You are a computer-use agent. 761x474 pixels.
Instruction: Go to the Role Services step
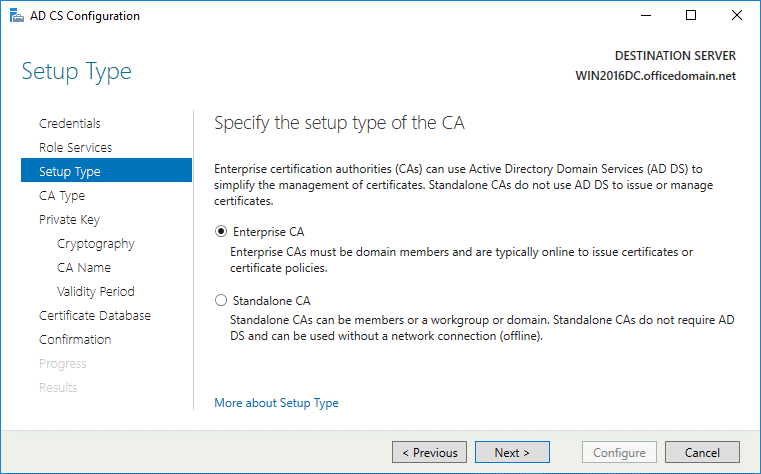(x=75, y=147)
